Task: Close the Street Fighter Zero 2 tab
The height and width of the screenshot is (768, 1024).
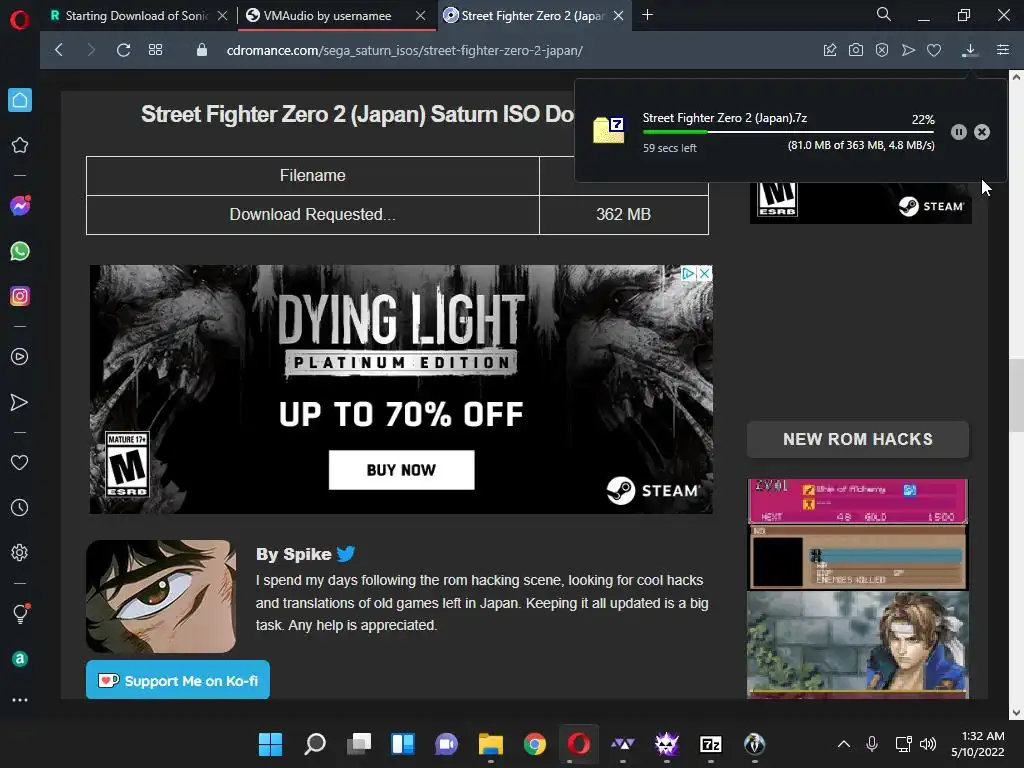Action: 618,16
